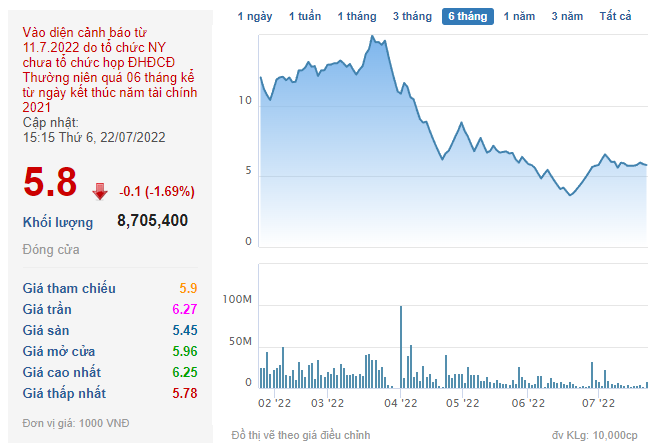Screen dimensions: 662x443
Task: Show Tất cả price history
Action: click(x=616, y=17)
